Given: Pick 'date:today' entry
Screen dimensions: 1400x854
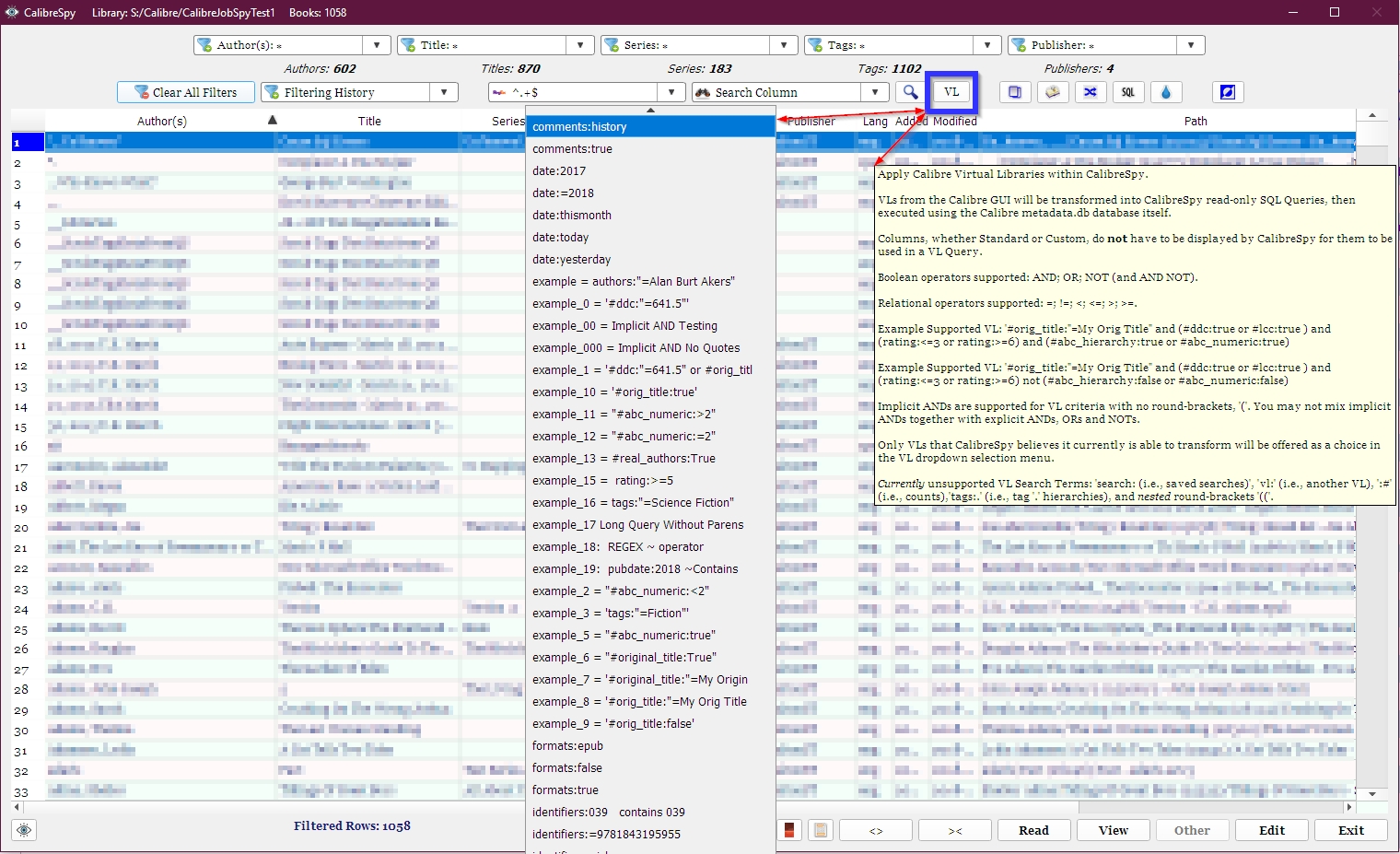Looking at the screenshot, I should (x=650, y=237).
